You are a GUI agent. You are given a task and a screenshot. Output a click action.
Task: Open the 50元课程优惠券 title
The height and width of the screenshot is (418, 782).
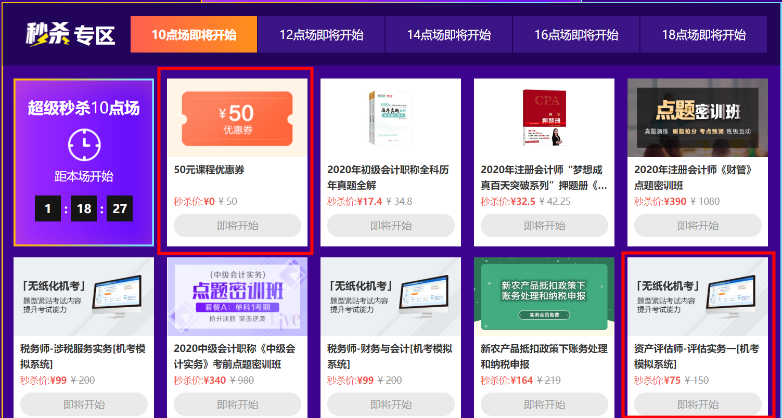tap(209, 170)
